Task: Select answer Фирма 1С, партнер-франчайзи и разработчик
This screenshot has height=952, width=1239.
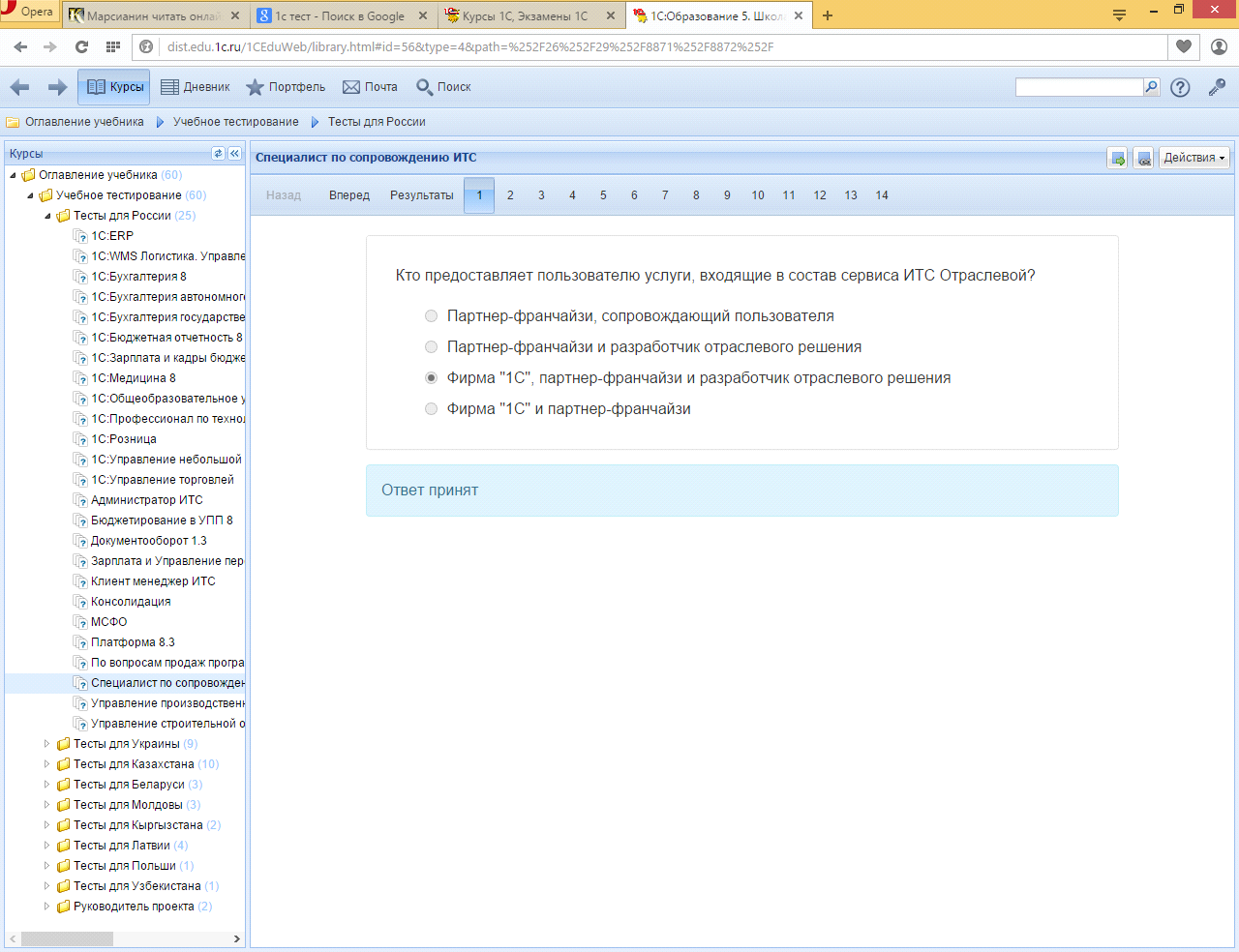Action: coord(432,378)
